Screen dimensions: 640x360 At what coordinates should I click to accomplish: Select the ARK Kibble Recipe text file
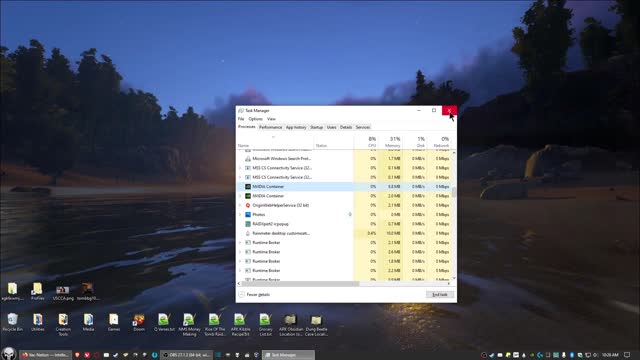[x=240, y=325]
